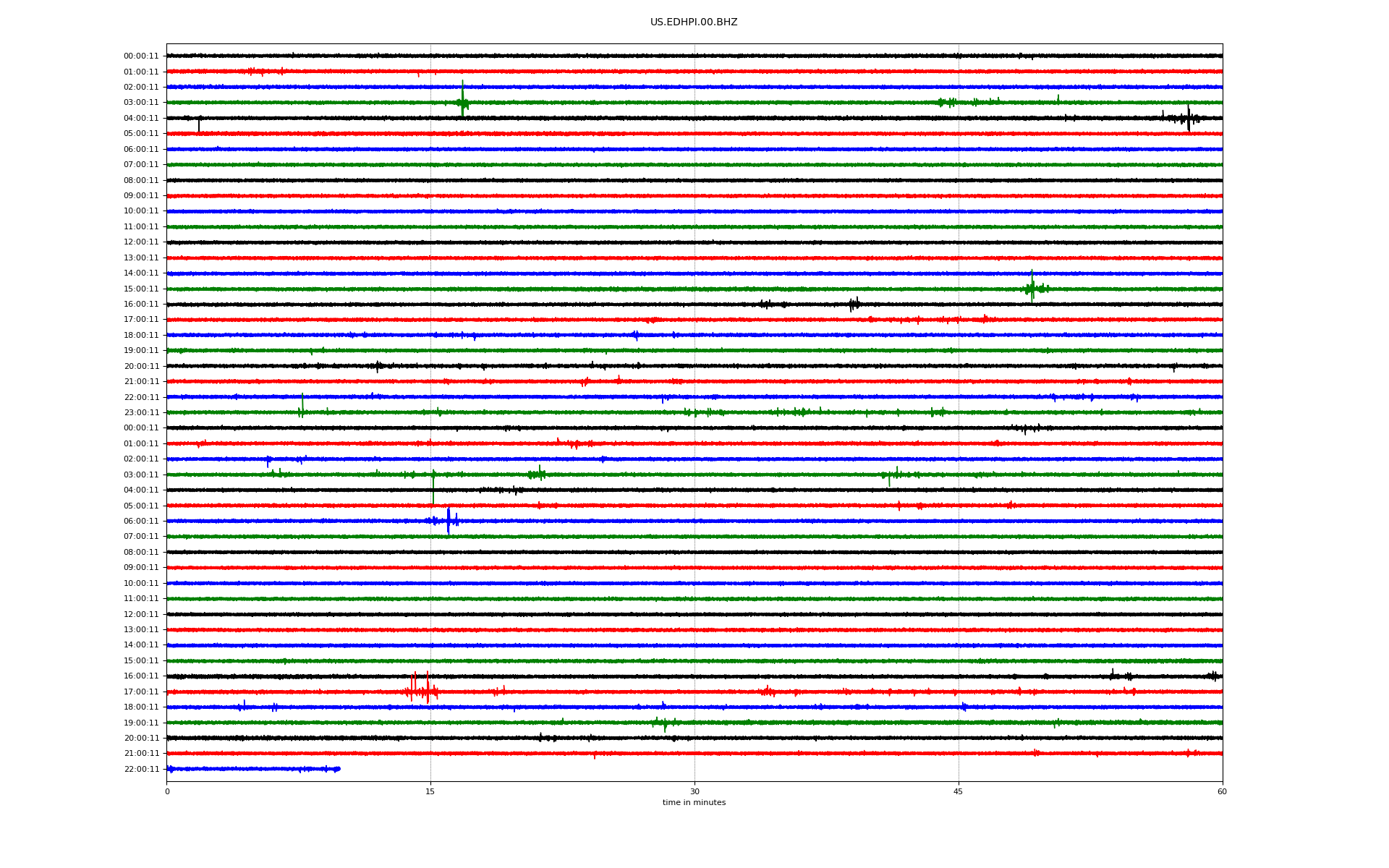The image size is (1389, 868).
Task: Click the 15 tick label on x-axis
Action: (430, 791)
